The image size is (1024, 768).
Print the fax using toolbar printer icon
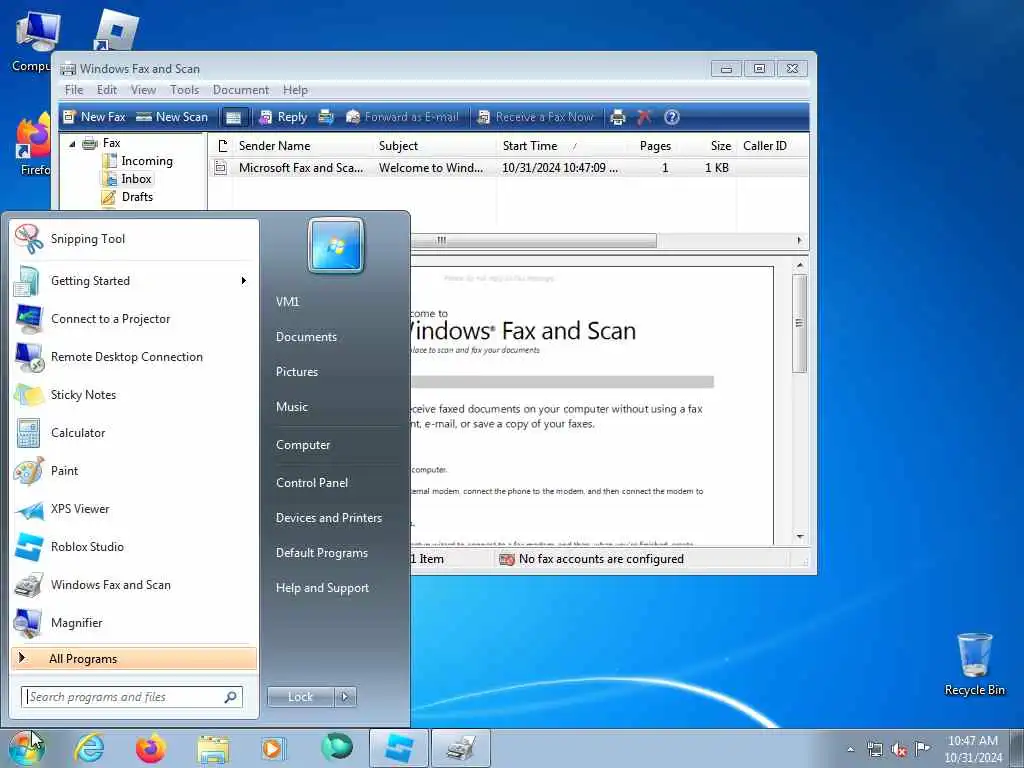tap(617, 118)
